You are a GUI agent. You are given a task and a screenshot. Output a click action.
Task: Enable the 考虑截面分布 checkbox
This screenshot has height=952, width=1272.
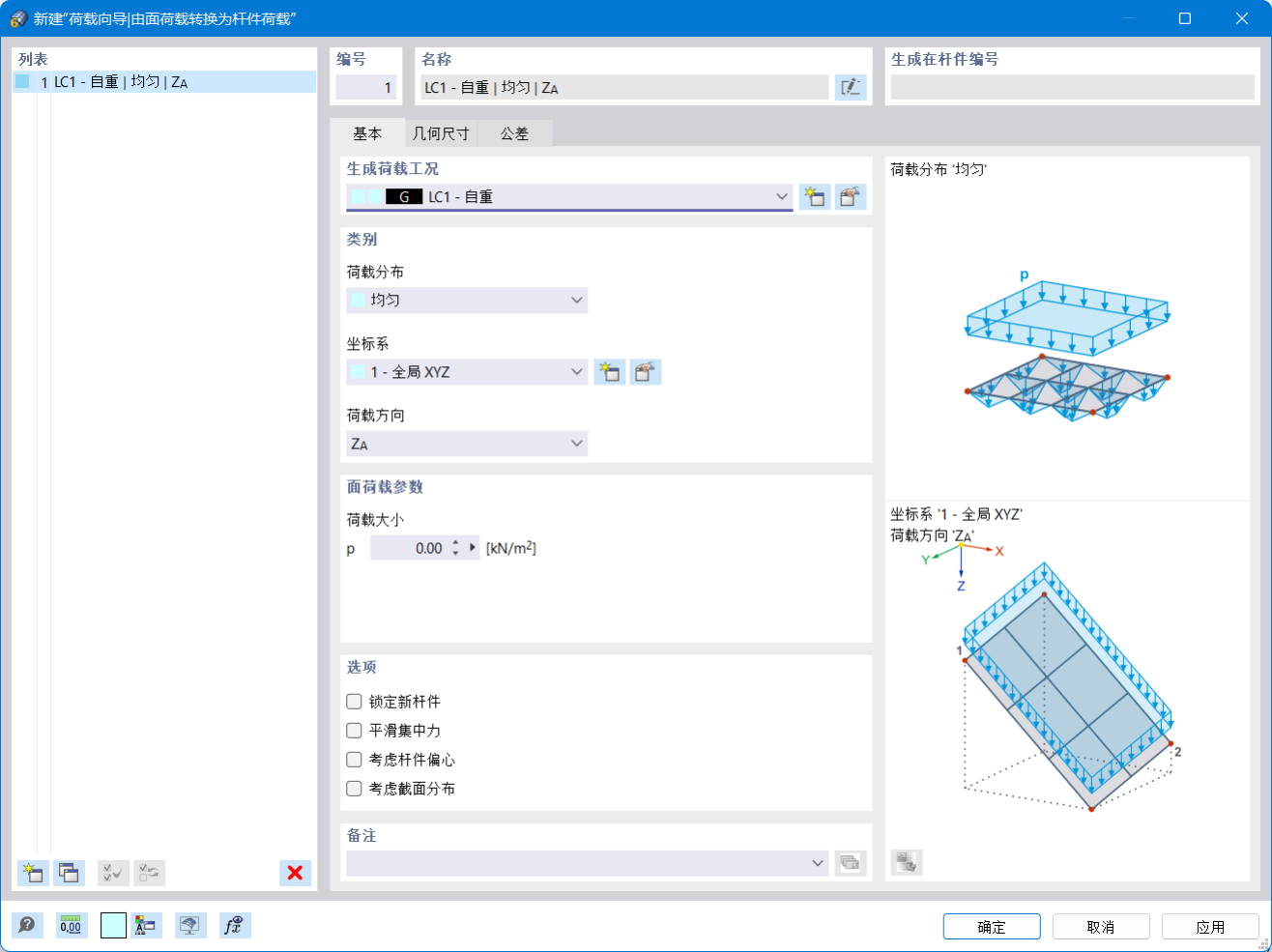pos(354,789)
